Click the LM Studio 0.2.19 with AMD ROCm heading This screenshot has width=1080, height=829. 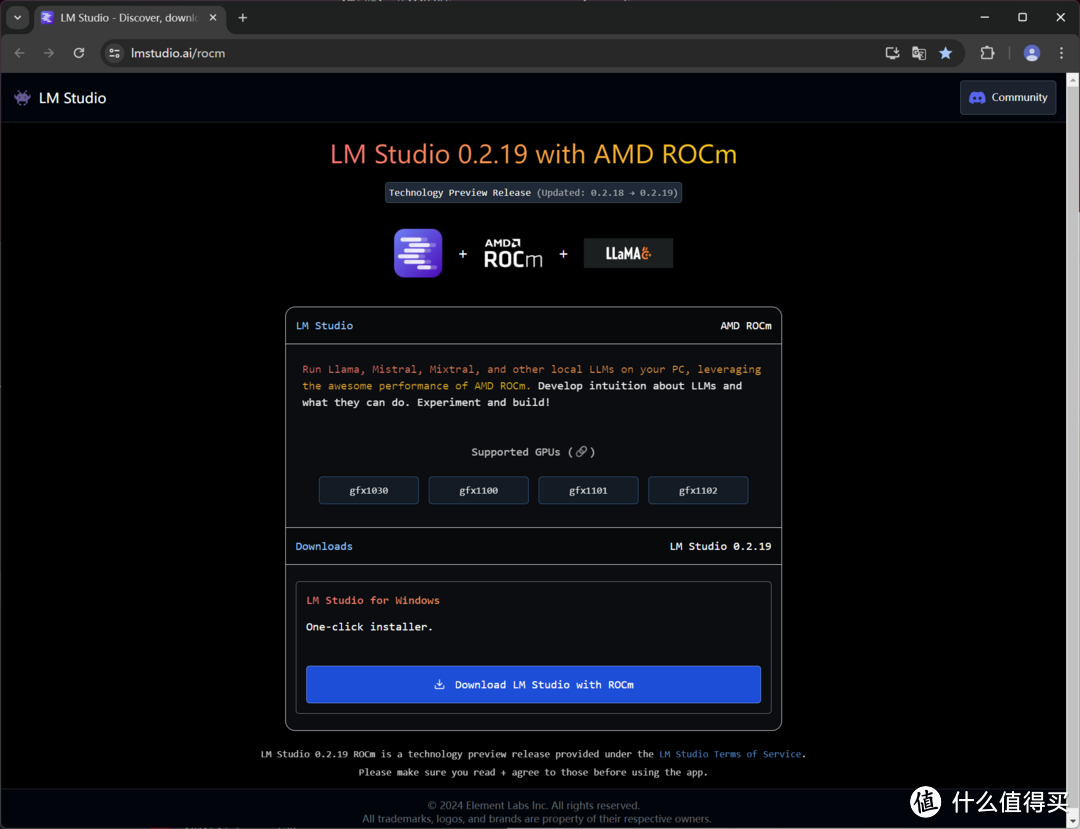point(533,154)
